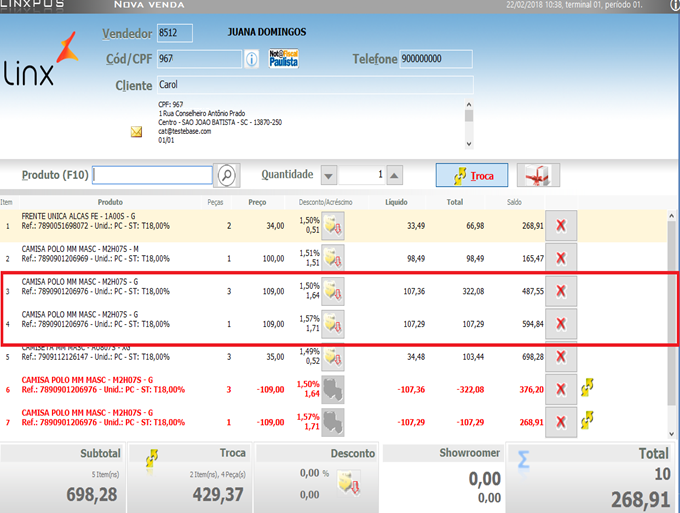Click the sigma icon in Total panel
Screen dimensions: 680x513
point(523,460)
